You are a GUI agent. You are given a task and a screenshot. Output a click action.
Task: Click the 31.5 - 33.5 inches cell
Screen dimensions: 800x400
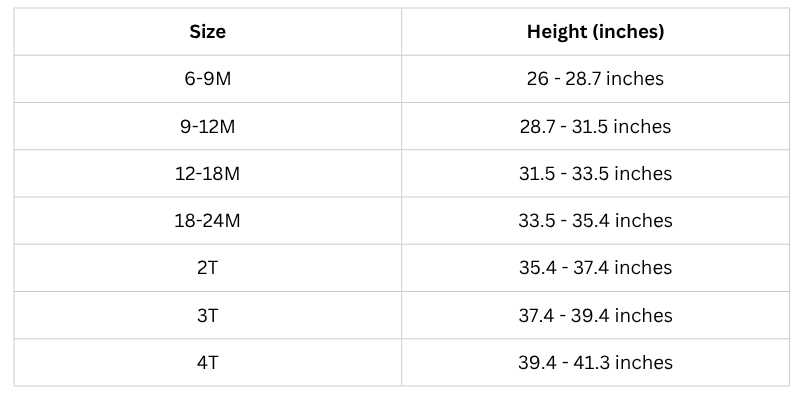[x=595, y=173]
